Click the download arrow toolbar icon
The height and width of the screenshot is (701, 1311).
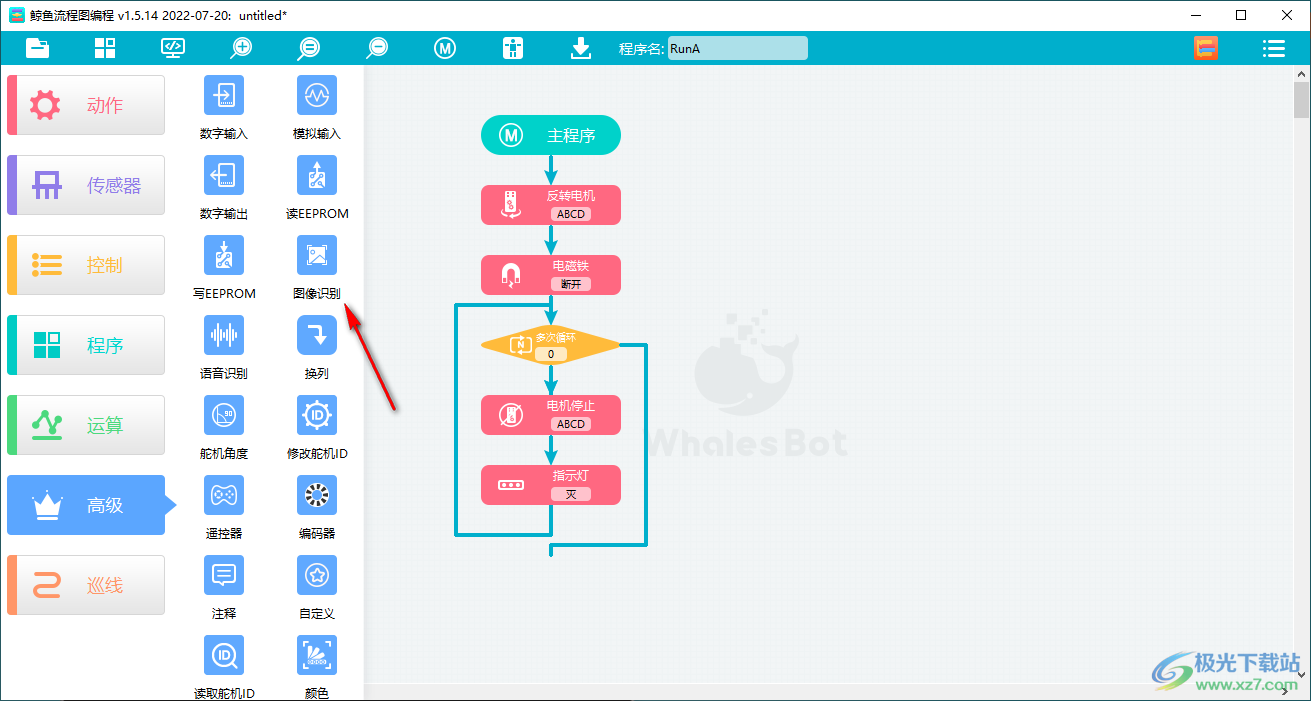[581, 48]
